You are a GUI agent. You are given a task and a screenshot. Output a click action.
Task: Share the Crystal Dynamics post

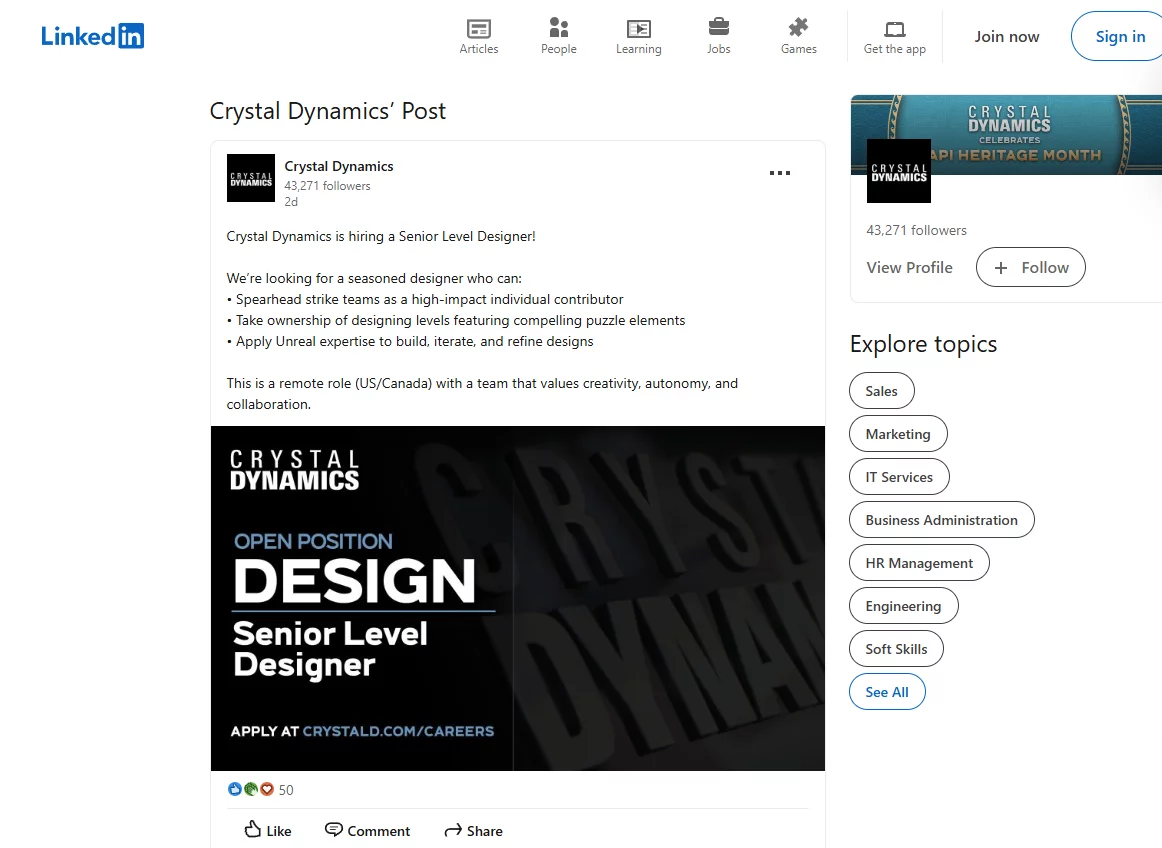(x=474, y=830)
